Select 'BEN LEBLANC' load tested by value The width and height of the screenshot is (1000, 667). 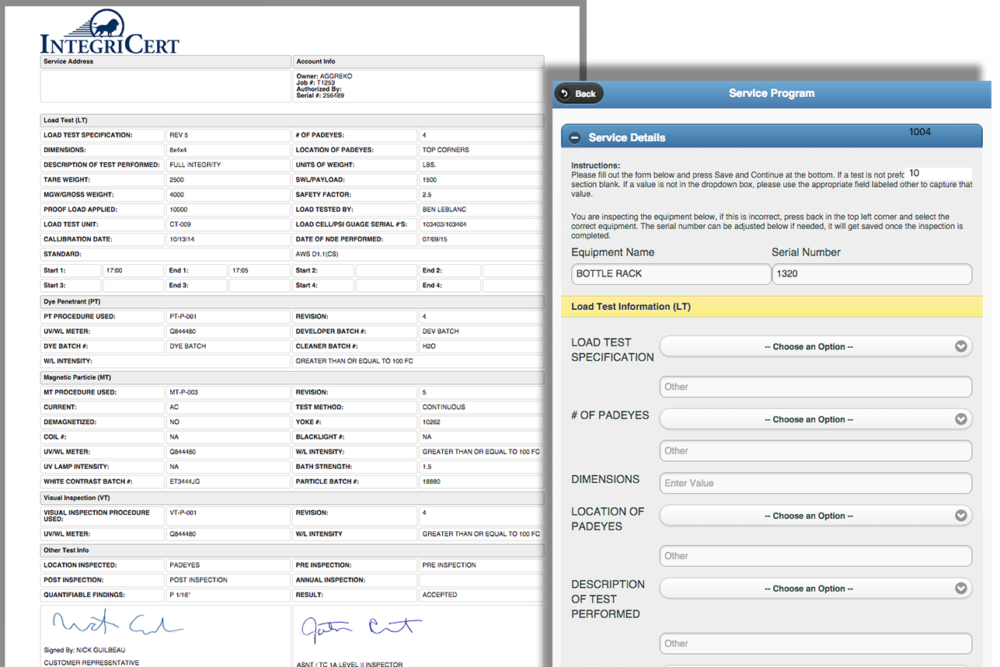(x=444, y=209)
